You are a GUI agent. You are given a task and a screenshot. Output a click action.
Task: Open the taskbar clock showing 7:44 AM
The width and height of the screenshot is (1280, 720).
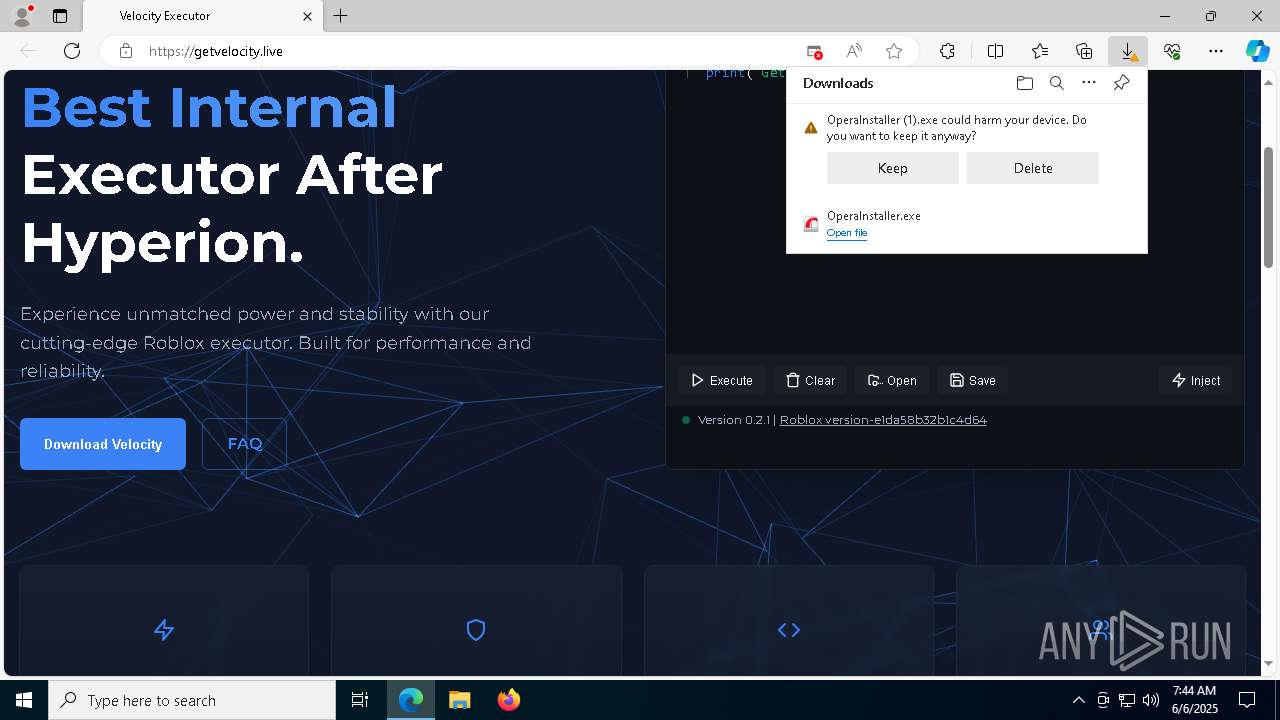(x=1195, y=700)
